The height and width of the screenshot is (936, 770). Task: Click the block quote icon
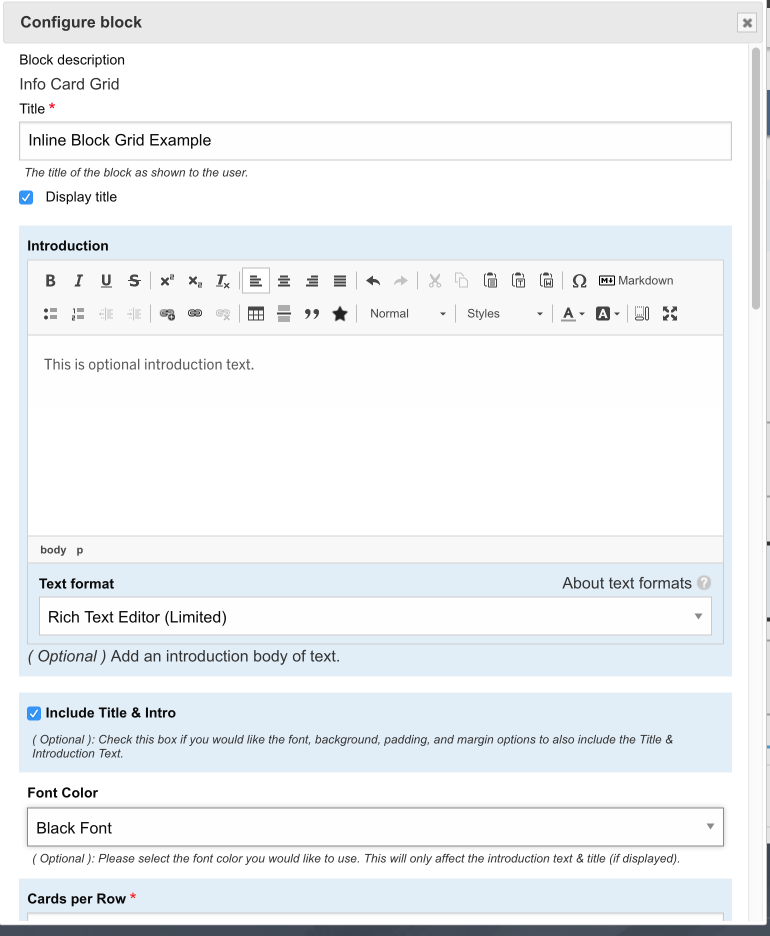[312, 314]
